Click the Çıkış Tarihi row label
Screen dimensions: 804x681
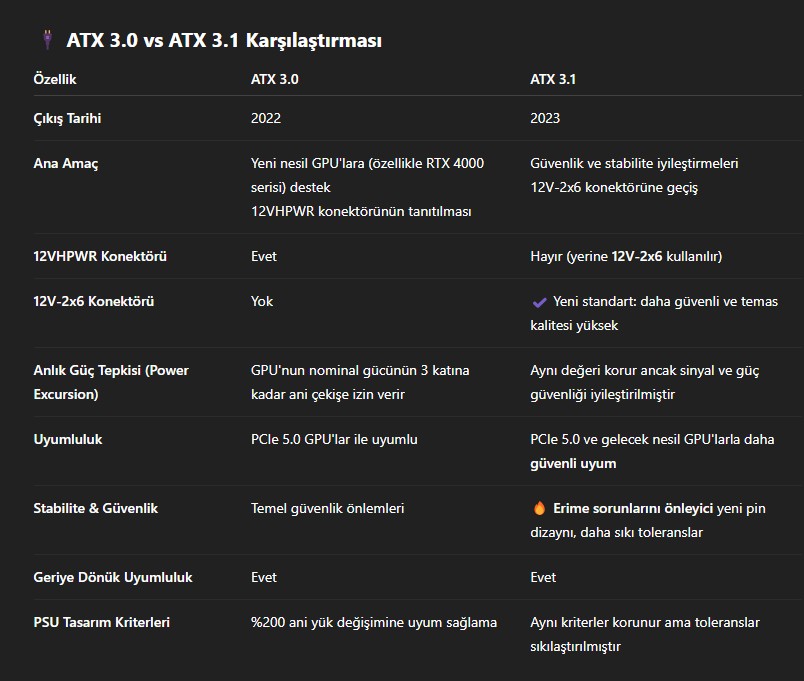[67, 118]
